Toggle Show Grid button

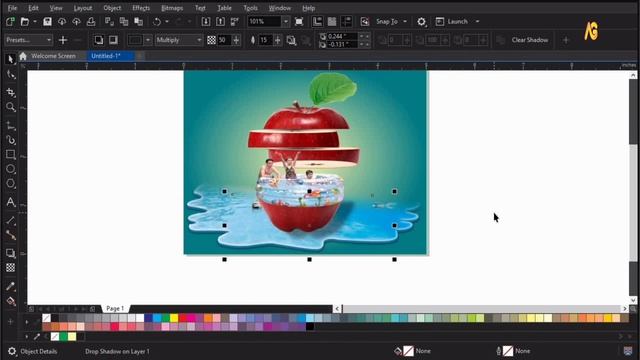coord(332,22)
